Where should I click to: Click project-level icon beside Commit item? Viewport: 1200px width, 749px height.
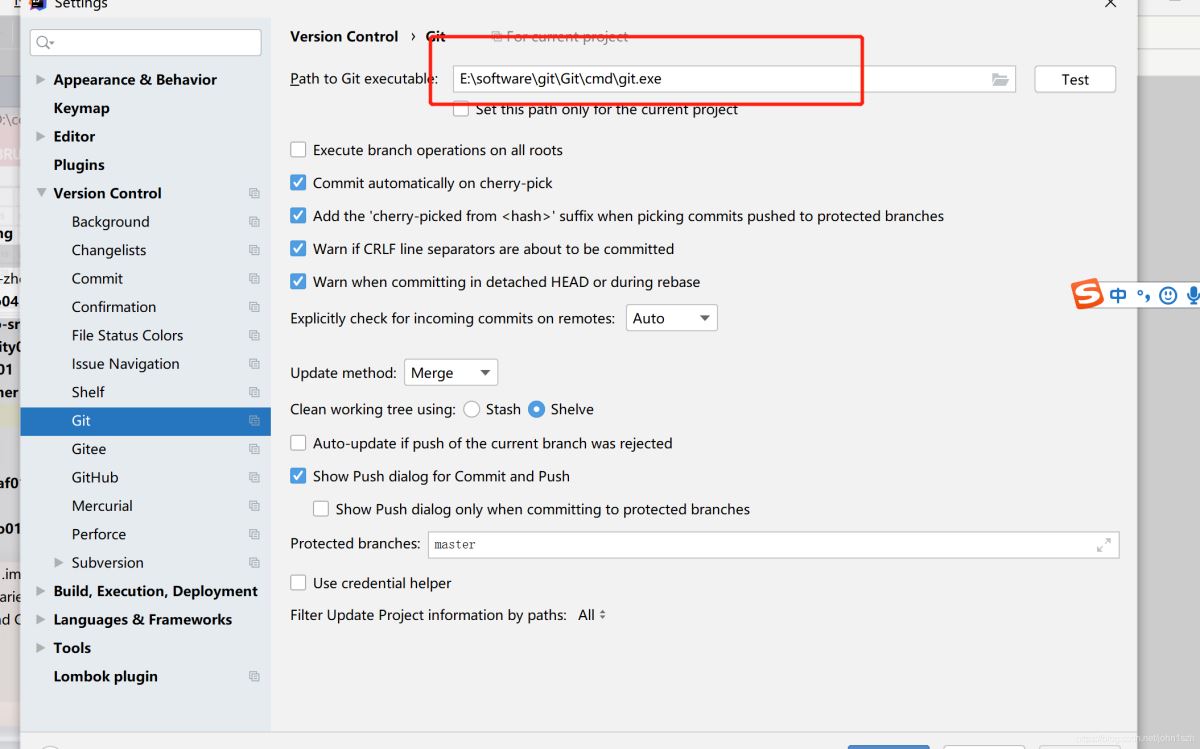[x=254, y=279]
